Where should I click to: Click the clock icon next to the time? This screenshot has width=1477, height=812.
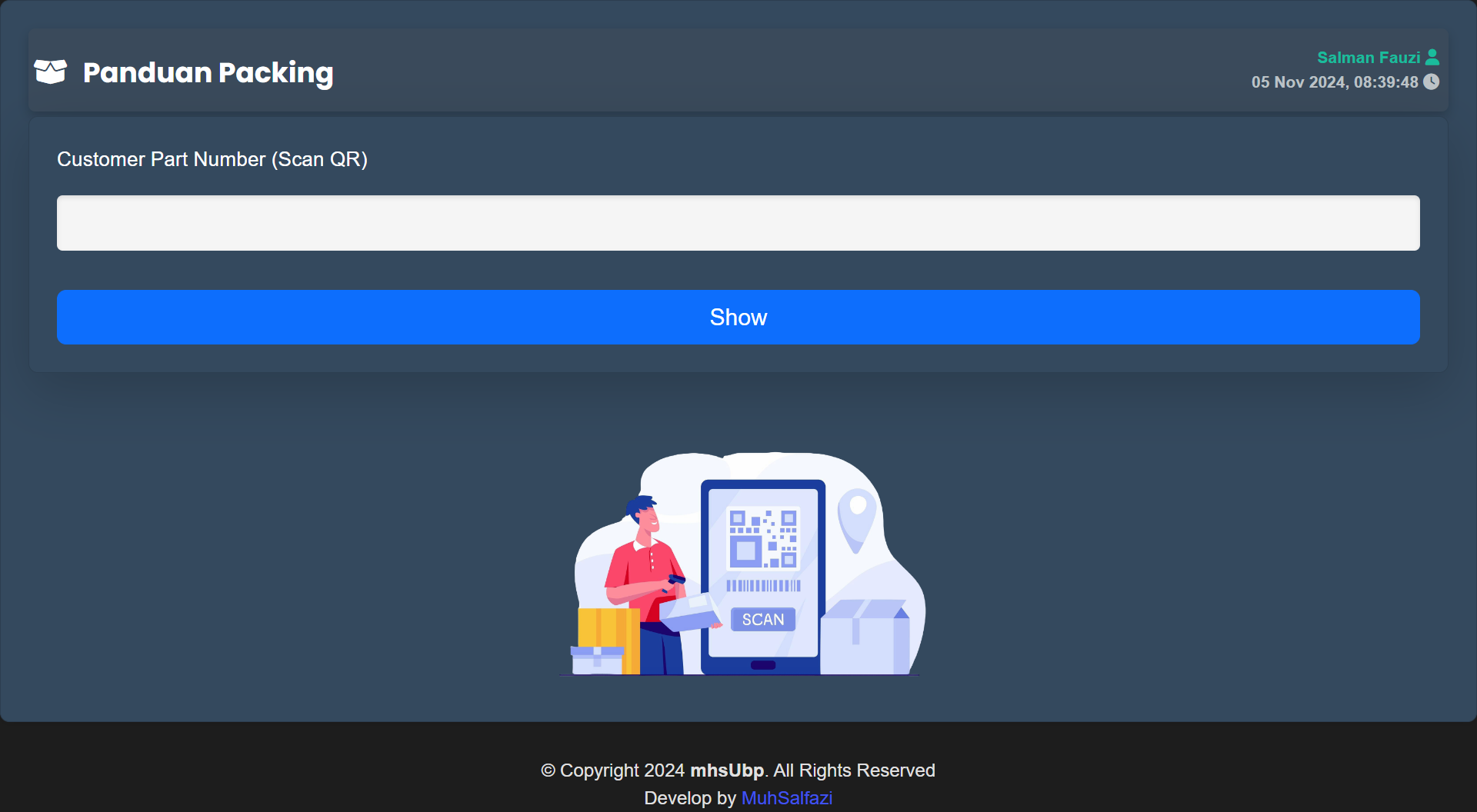(1431, 82)
